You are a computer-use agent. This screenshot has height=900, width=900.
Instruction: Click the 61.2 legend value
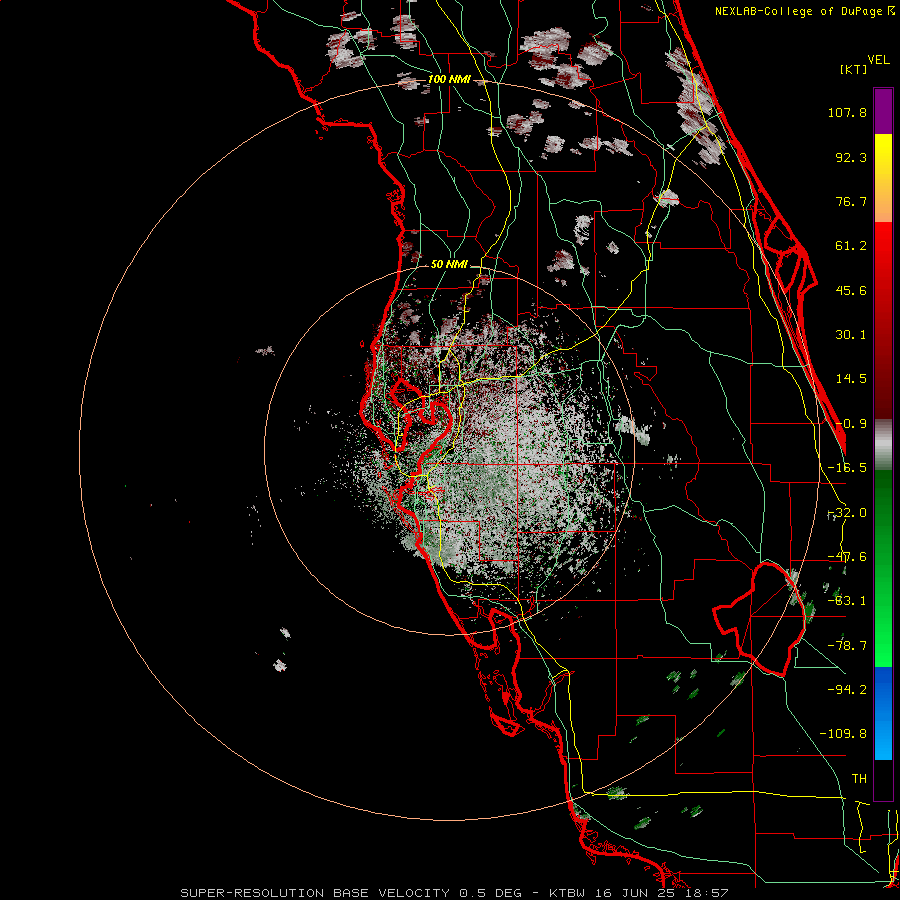coord(851,246)
